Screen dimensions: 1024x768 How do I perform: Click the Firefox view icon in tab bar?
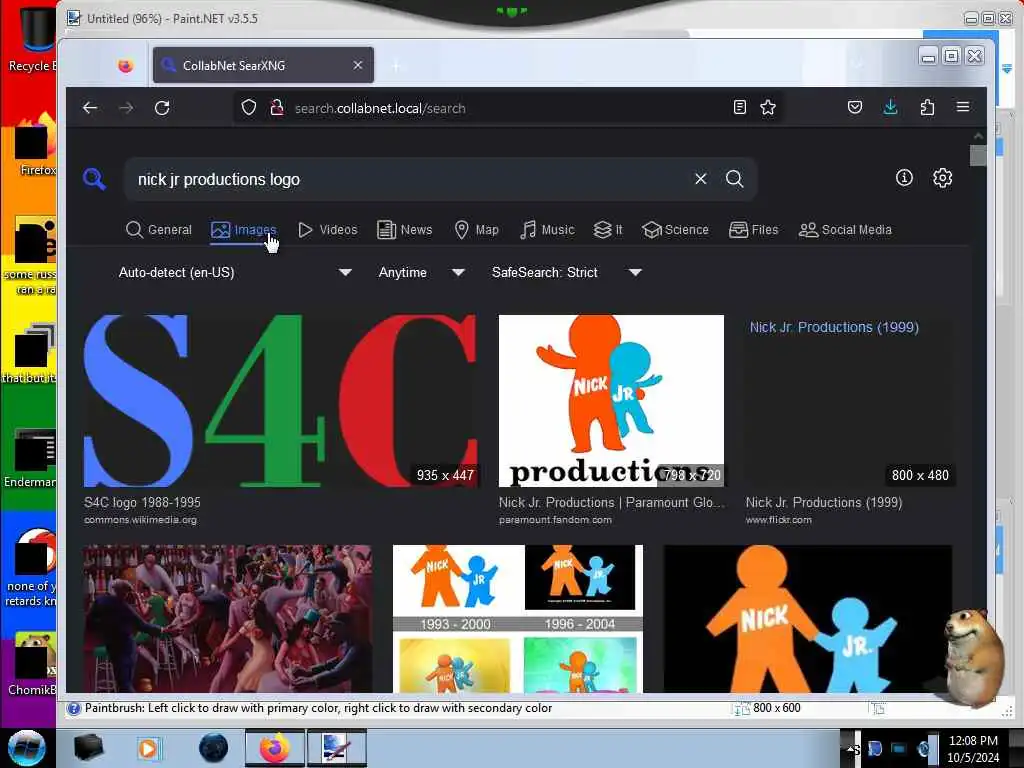pos(125,65)
